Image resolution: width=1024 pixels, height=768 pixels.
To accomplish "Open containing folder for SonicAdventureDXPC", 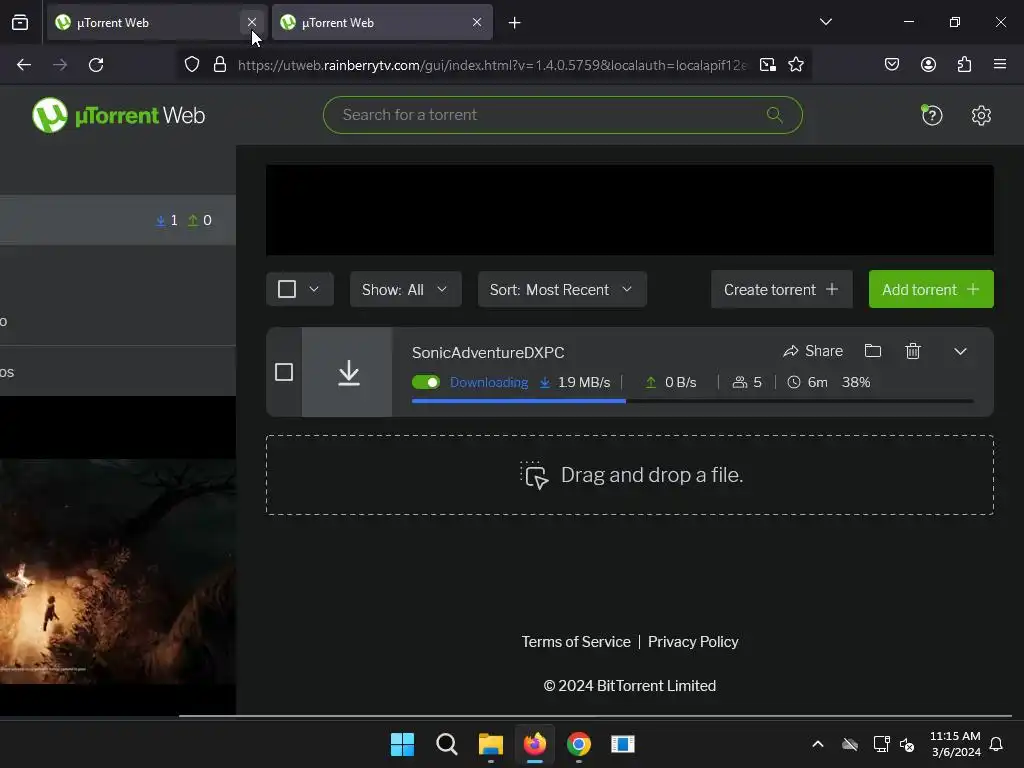I will pos(872,351).
